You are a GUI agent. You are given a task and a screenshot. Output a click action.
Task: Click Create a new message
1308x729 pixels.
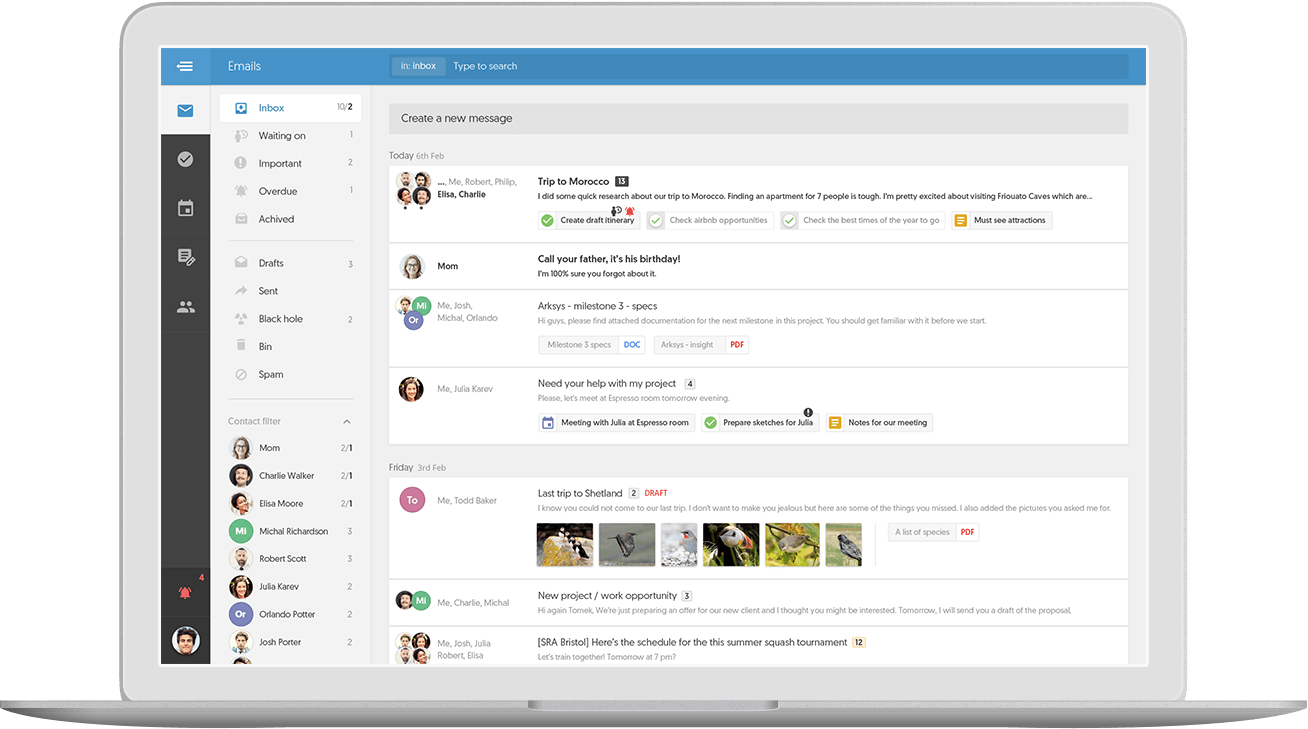coord(758,118)
